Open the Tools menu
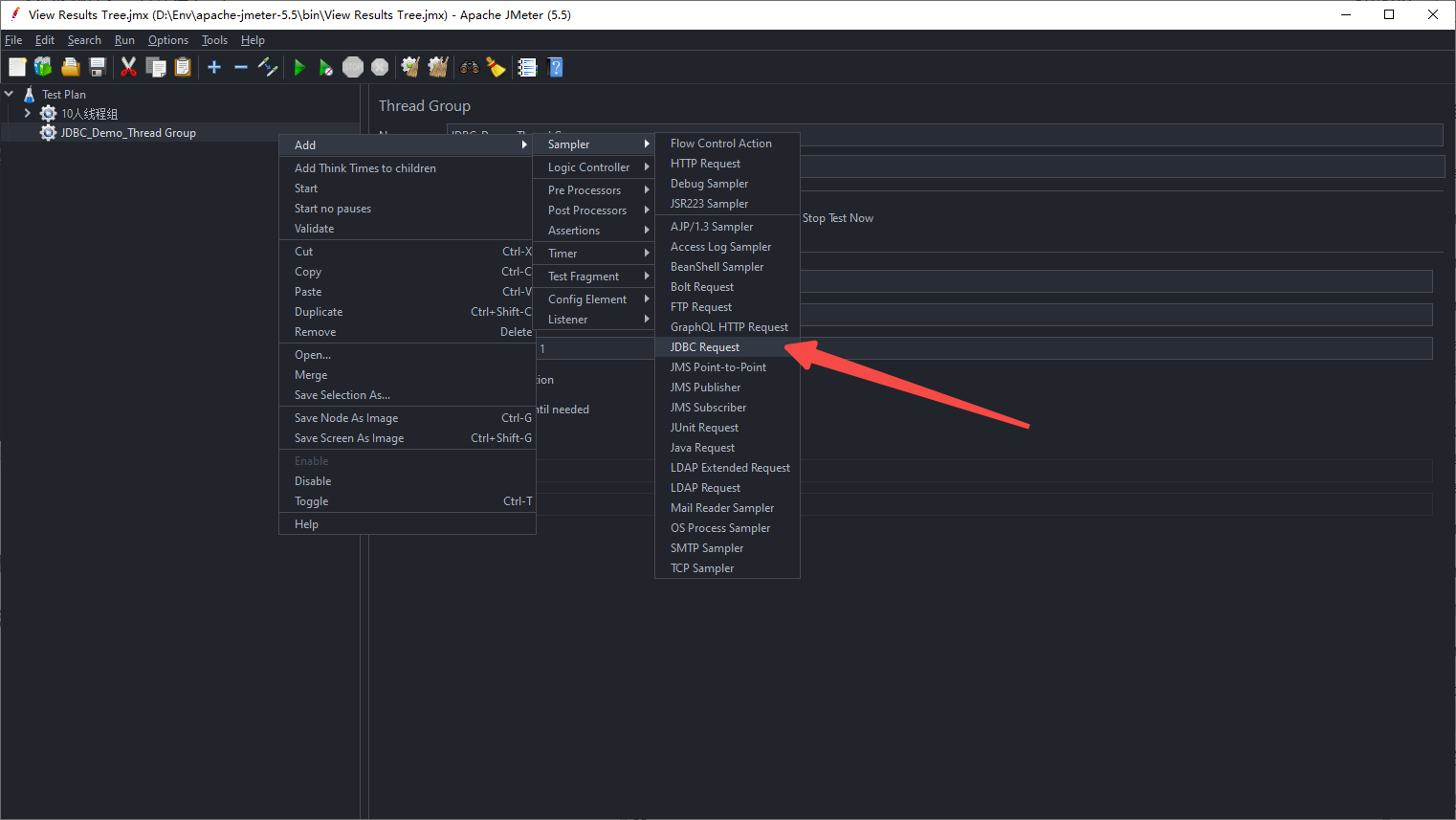The width and height of the screenshot is (1456, 820). click(x=214, y=40)
